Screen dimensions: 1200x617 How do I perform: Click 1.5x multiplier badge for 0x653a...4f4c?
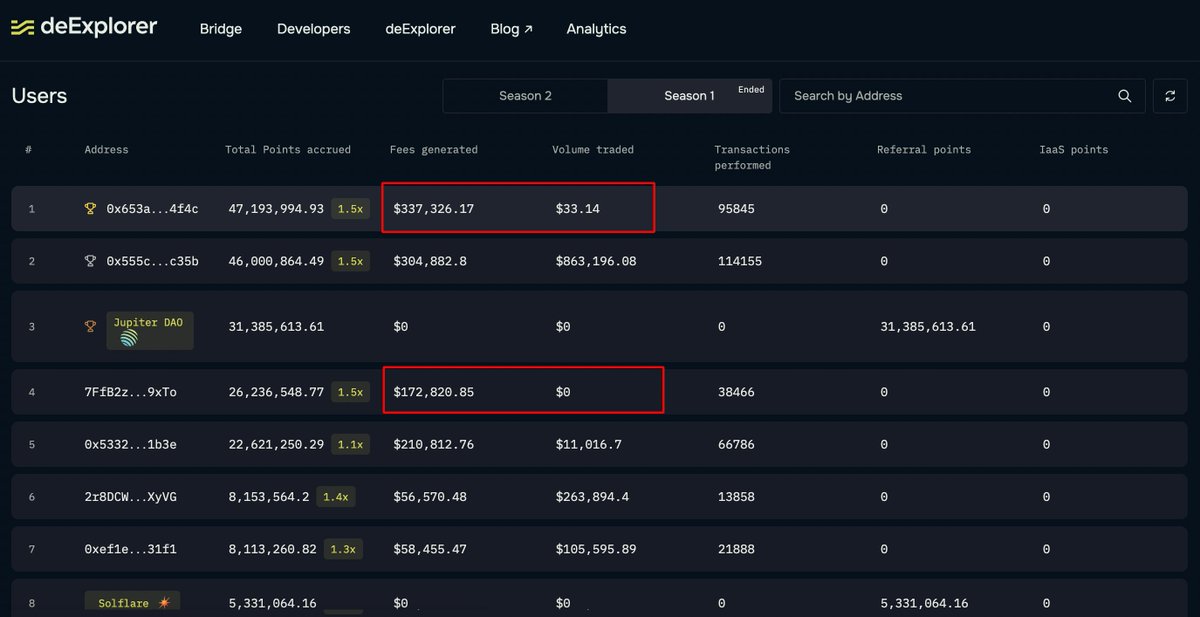[x=350, y=209]
